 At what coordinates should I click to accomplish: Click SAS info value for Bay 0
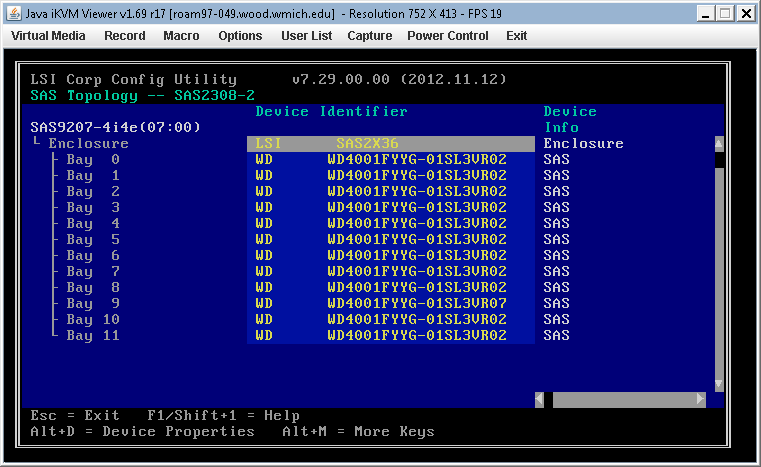click(x=556, y=160)
